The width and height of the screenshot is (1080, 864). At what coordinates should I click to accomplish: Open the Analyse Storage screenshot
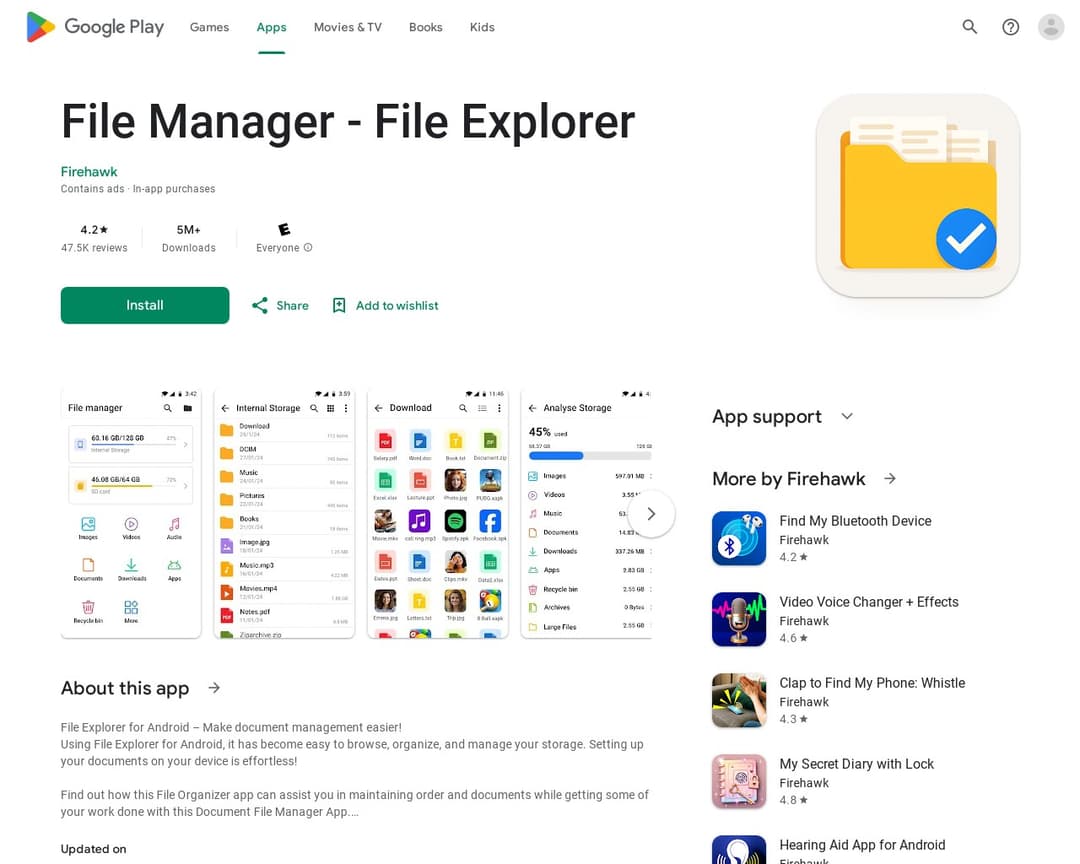pyautogui.click(x=586, y=514)
